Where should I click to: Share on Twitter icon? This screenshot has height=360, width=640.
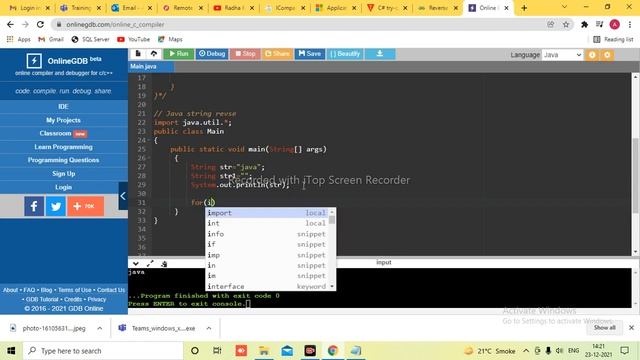coord(56,206)
